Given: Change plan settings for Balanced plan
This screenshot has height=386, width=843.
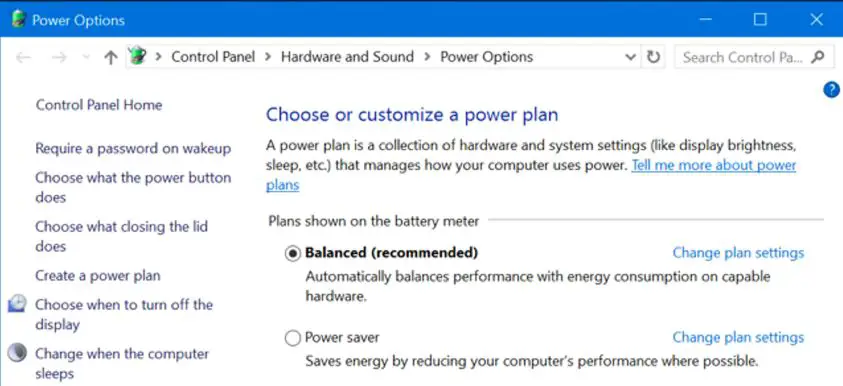Looking at the screenshot, I should (x=738, y=253).
